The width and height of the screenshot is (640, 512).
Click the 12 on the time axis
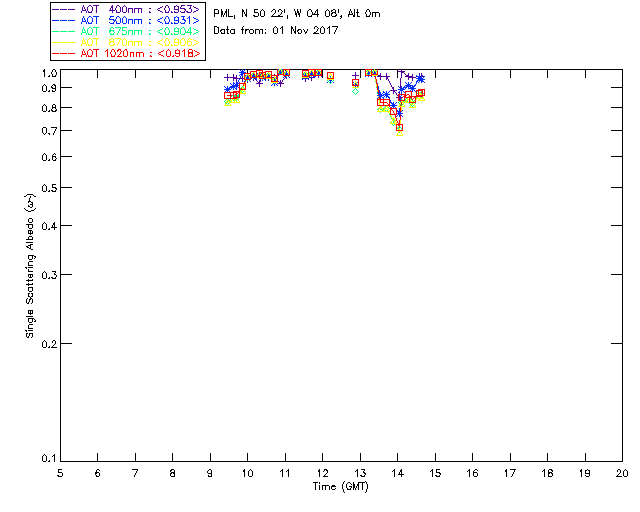pyautogui.click(x=322, y=473)
